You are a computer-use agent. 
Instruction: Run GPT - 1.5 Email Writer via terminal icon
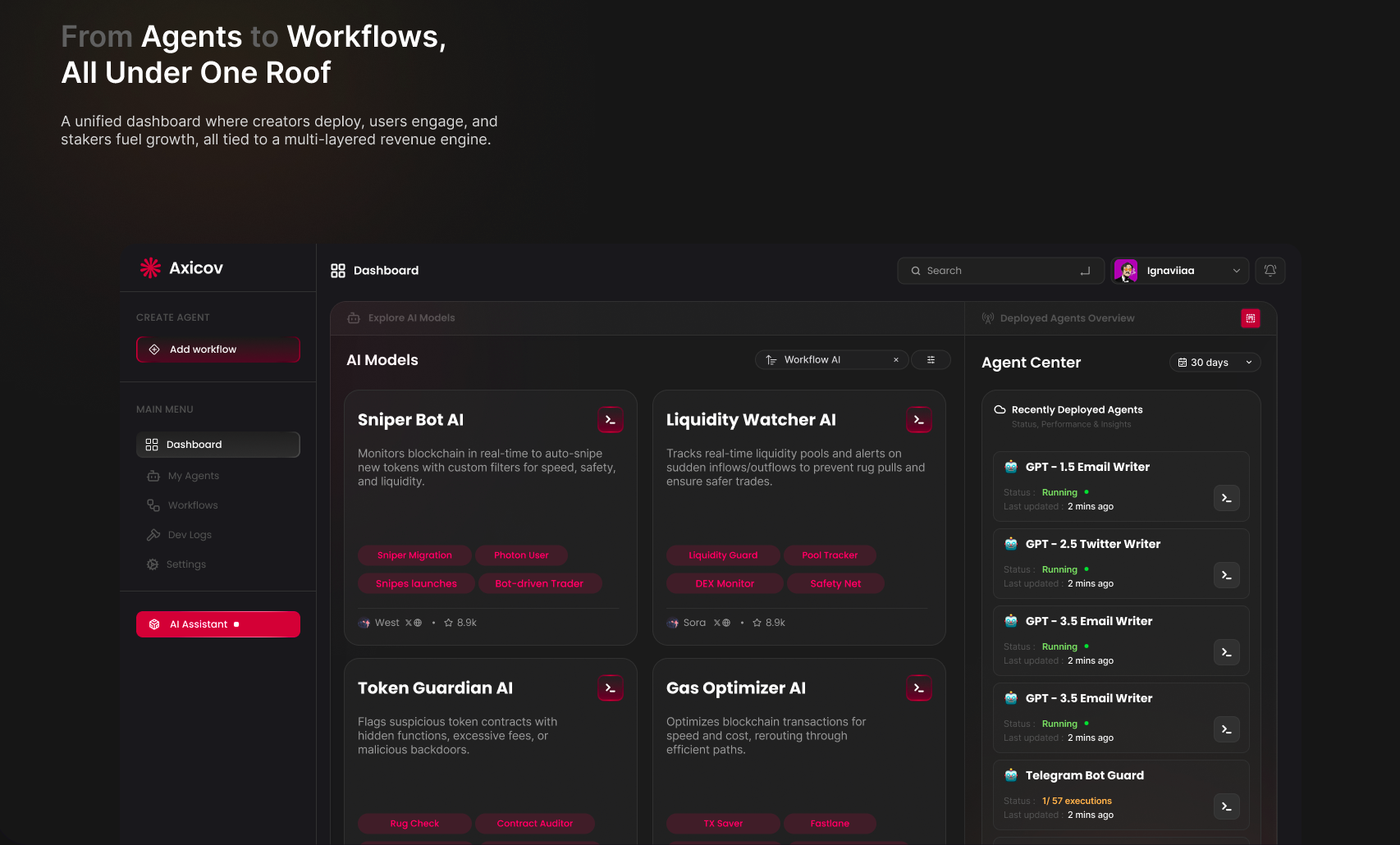(x=1226, y=498)
